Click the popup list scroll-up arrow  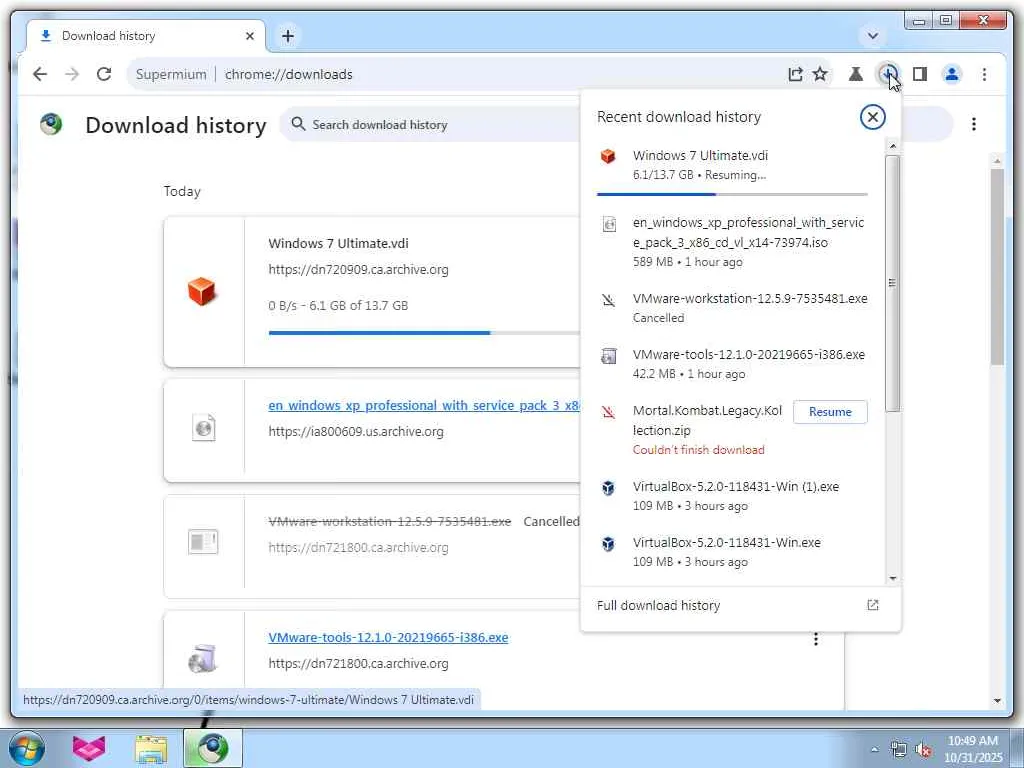pyautogui.click(x=893, y=146)
